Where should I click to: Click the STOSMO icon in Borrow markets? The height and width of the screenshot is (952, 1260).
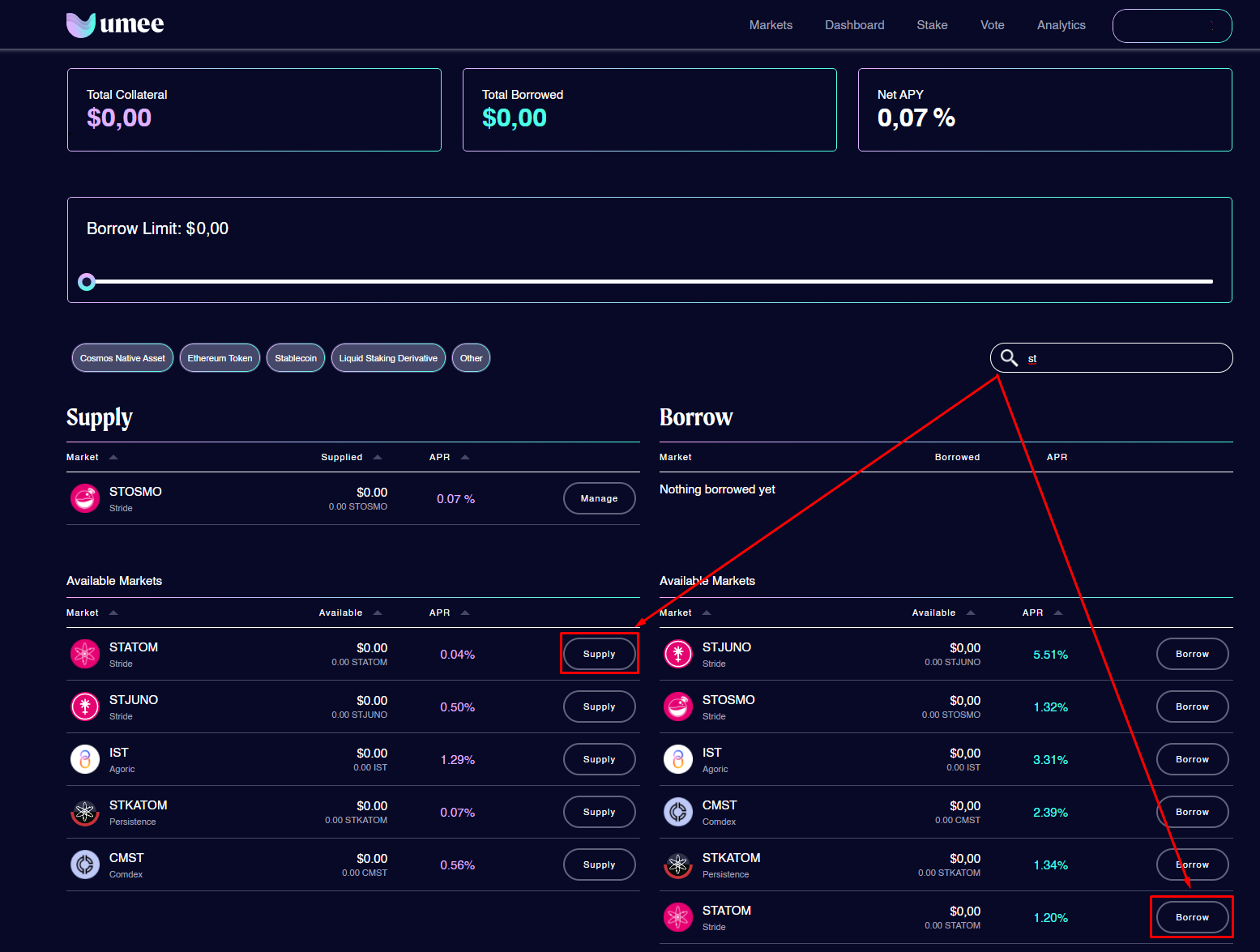[x=678, y=707]
